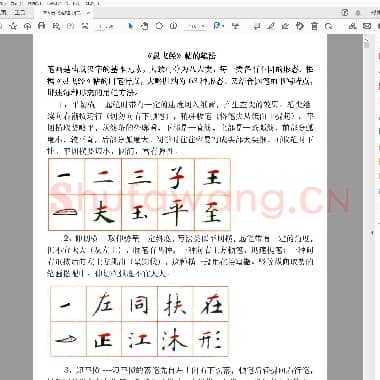Click the share with others icon
The width and height of the screenshot is (380, 380).
pos(352,26)
